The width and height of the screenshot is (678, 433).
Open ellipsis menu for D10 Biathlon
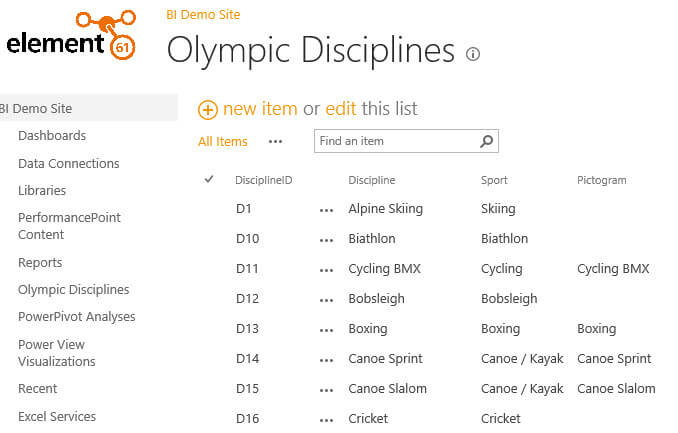326,241
